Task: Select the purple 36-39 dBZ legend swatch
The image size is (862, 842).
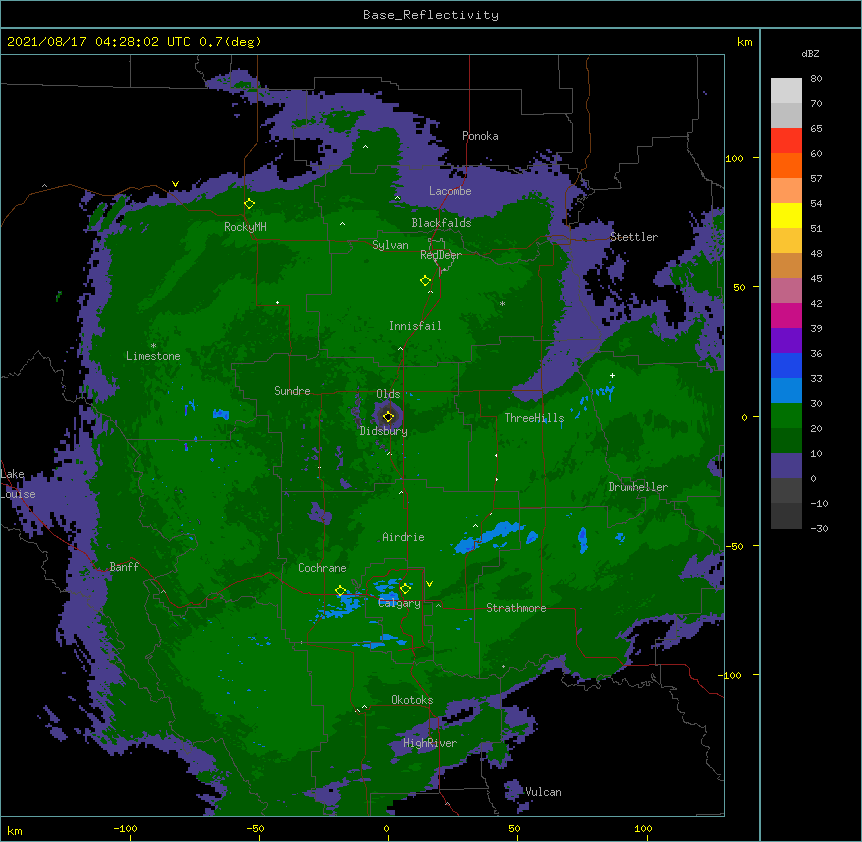Action: coord(786,341)
